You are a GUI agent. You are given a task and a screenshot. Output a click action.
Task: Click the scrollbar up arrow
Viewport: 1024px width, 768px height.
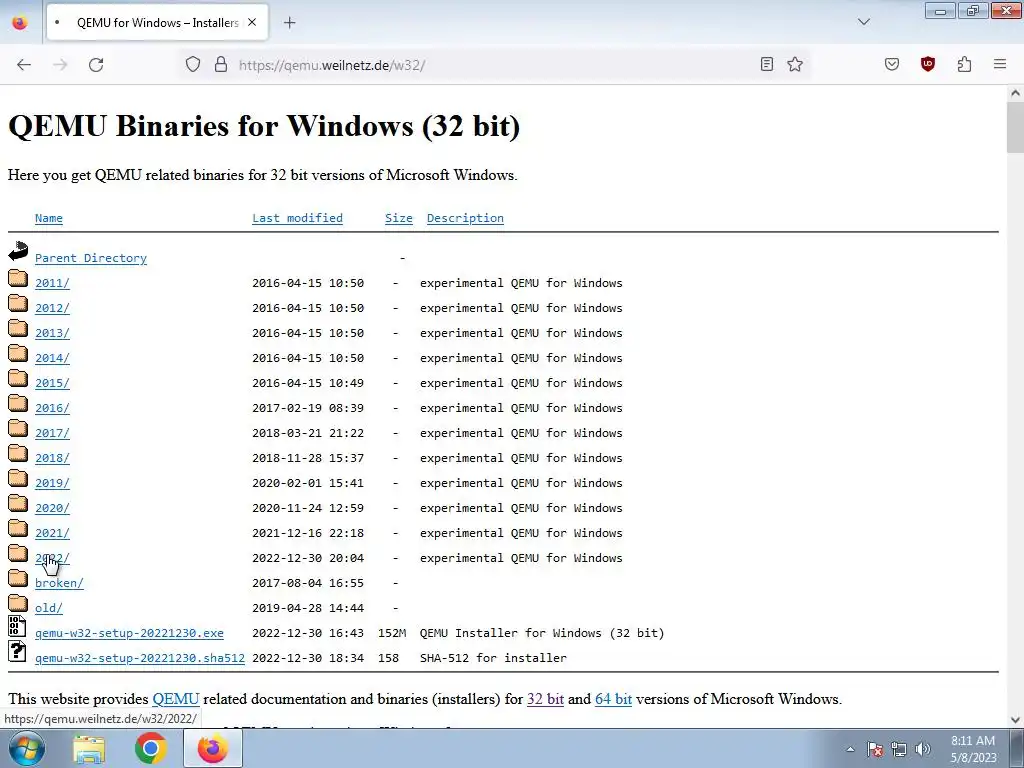point(1015,93)
